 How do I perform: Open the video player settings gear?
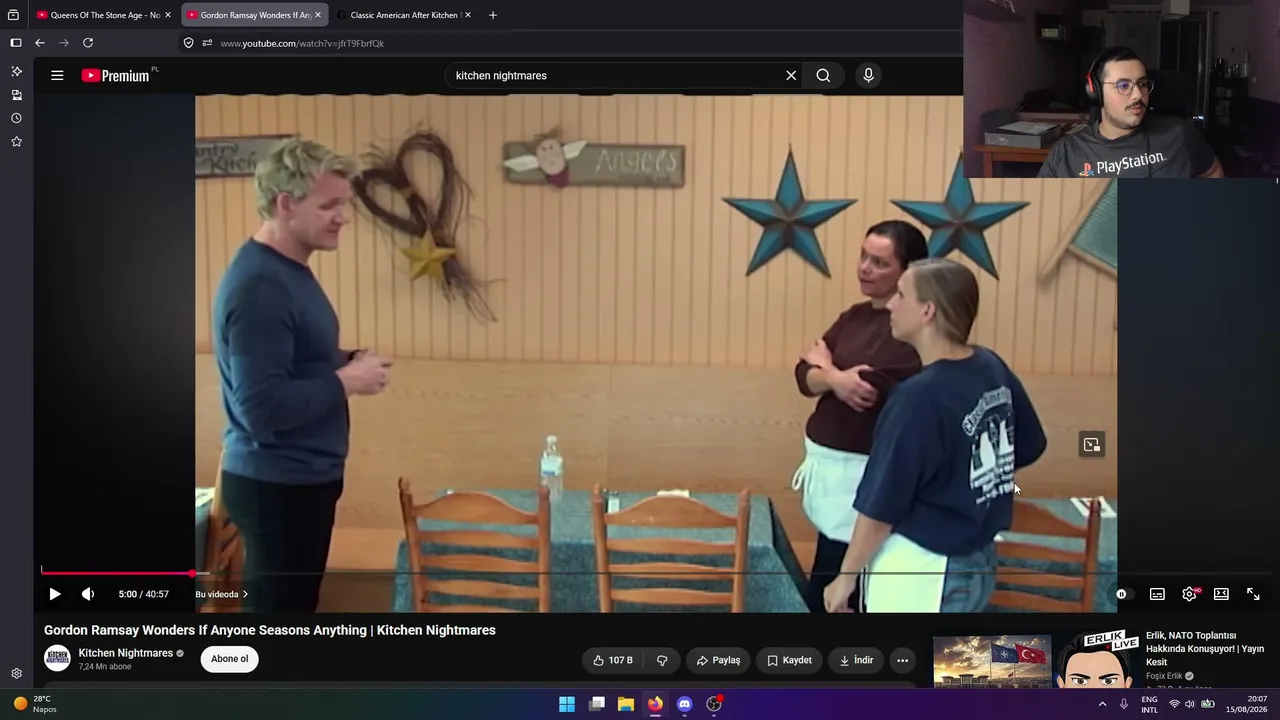(x=1189, y=594)
